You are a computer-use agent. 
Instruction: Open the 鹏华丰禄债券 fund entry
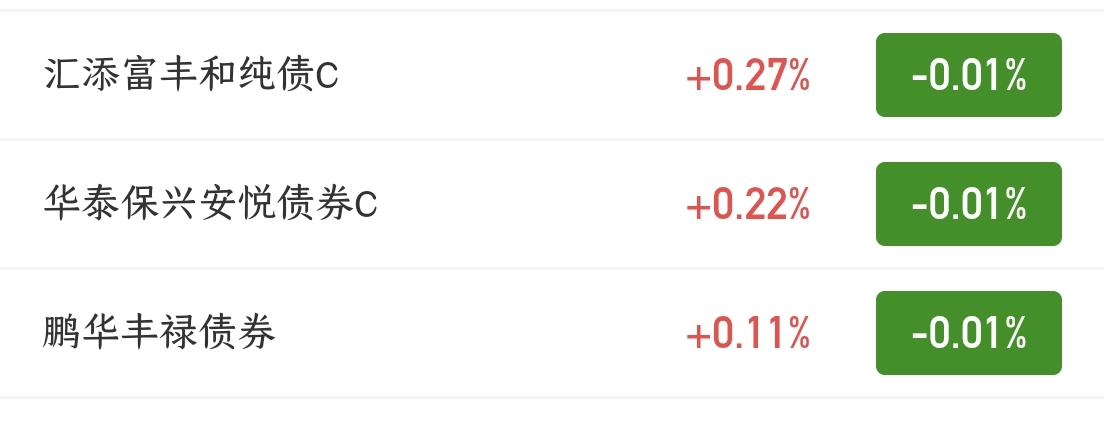pyautogui.click(x=552, y=333)
